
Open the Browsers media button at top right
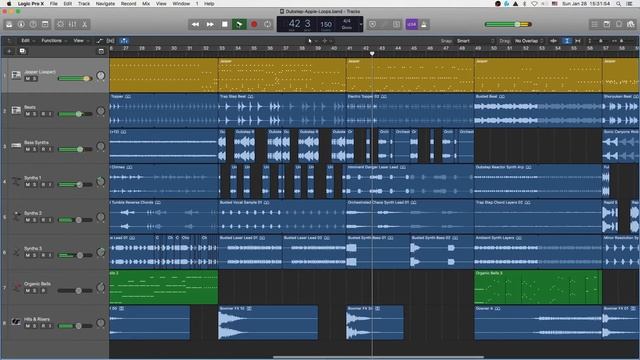click(x=631, y=24)
